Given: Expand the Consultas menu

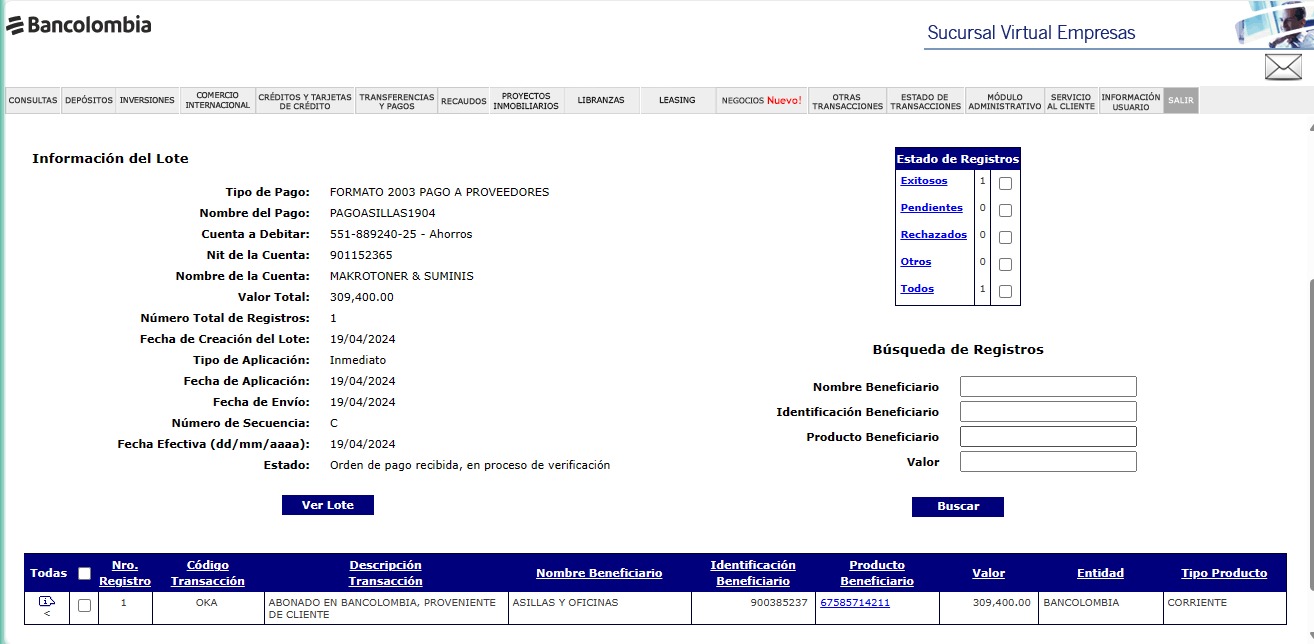Looking at the screenshot, I should pos(33,101).
